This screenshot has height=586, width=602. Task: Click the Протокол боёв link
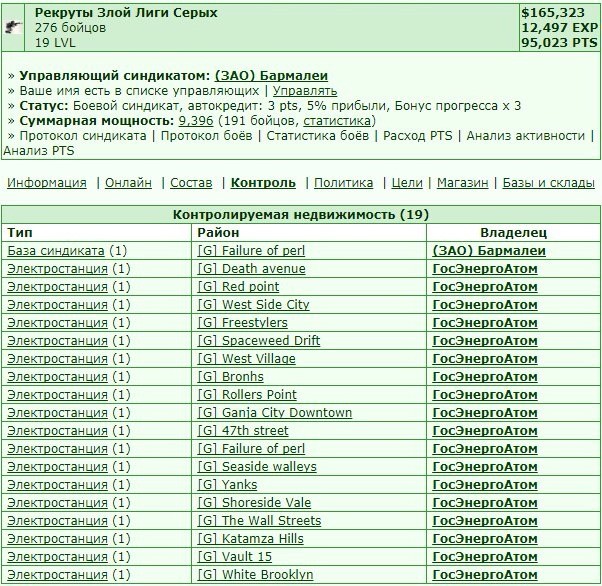[206, 136]
